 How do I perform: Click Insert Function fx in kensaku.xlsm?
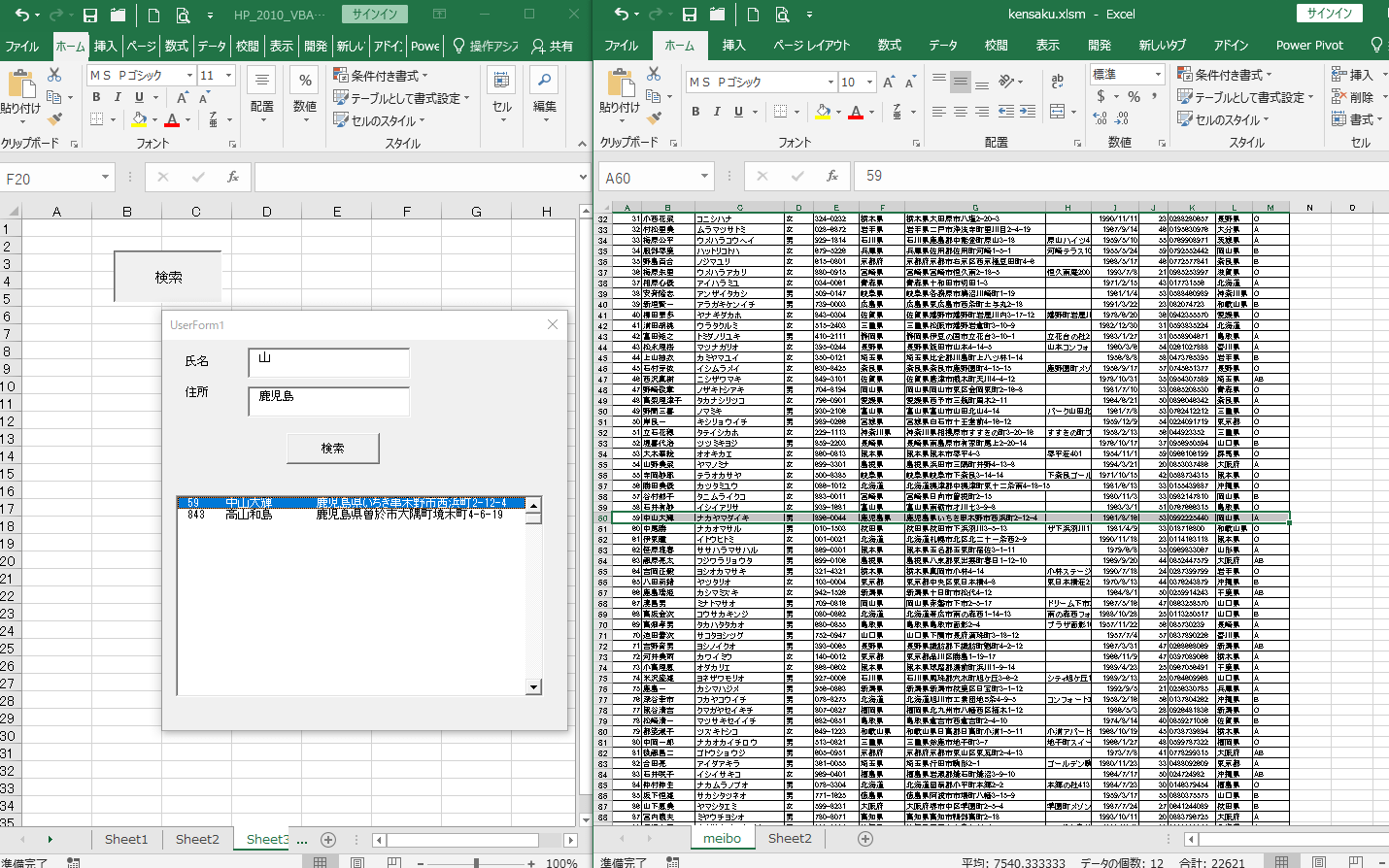(832, 177)
